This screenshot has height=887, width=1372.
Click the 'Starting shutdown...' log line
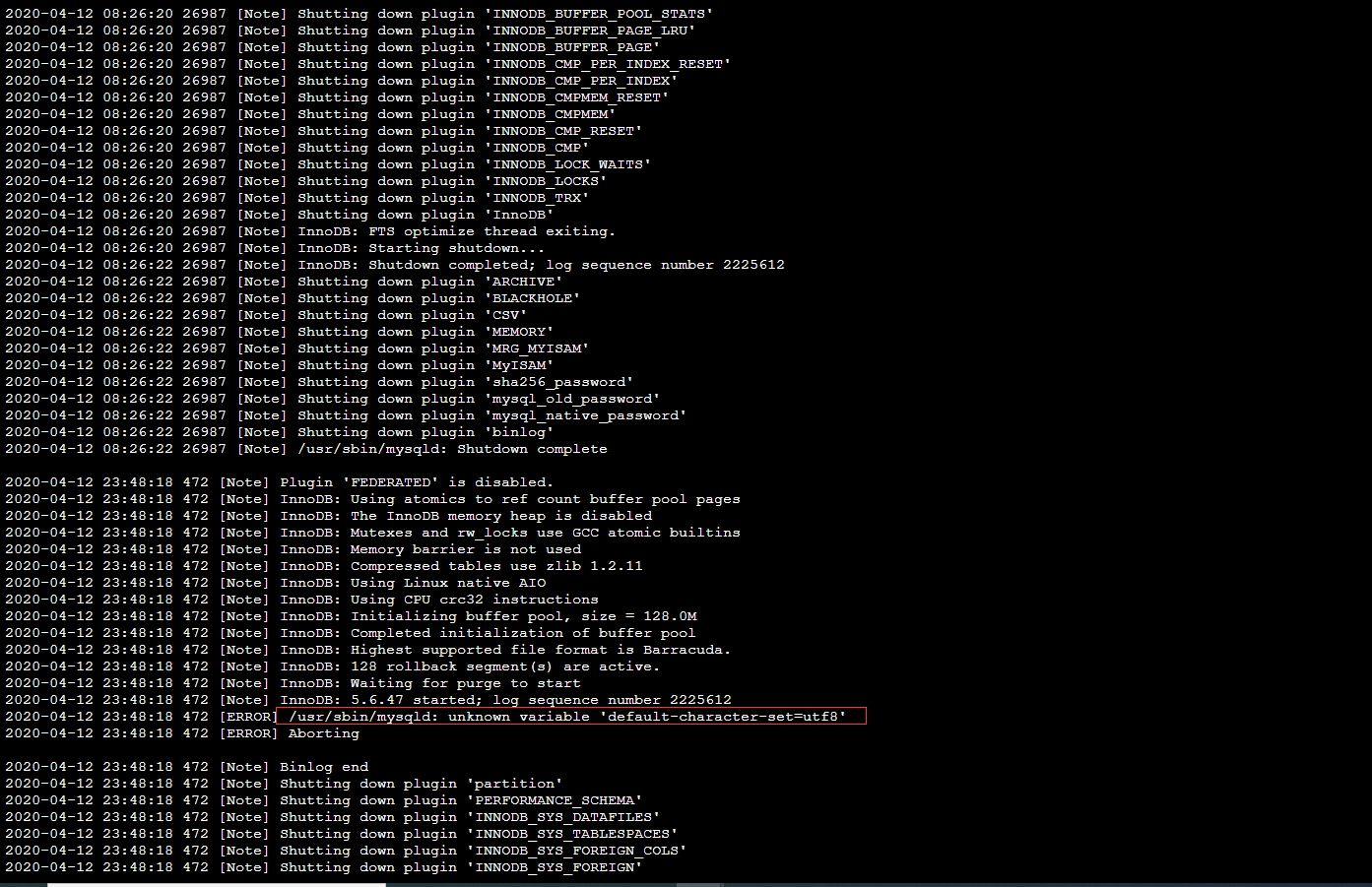(x=275, y=248)
